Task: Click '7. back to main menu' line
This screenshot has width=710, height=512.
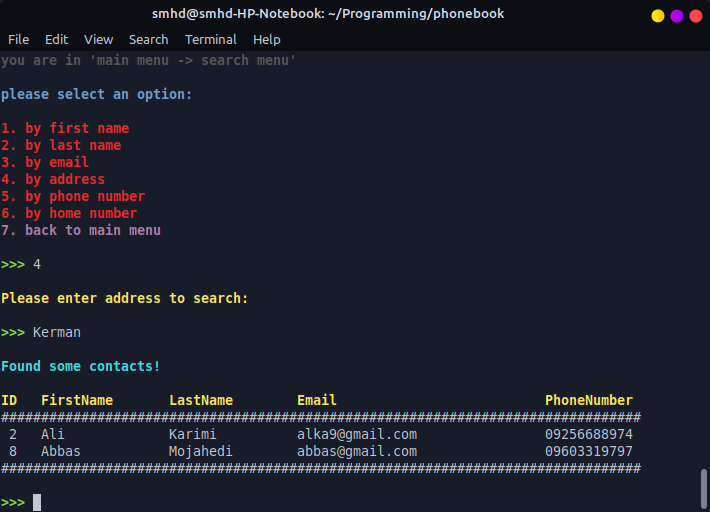Action: (81, 230)
